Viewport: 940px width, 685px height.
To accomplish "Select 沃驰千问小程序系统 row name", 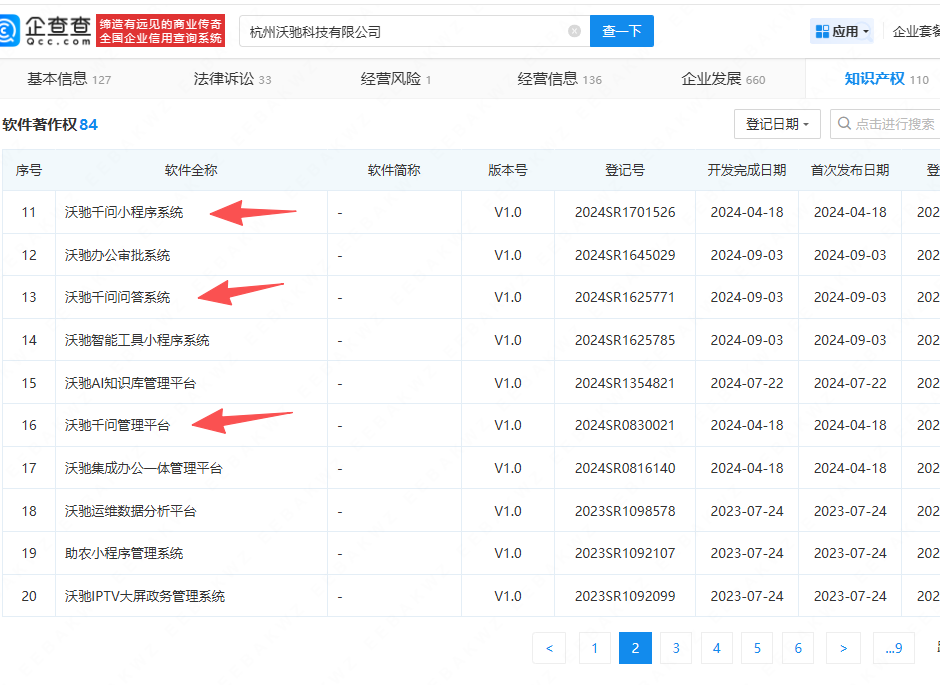I will [124, 212].
